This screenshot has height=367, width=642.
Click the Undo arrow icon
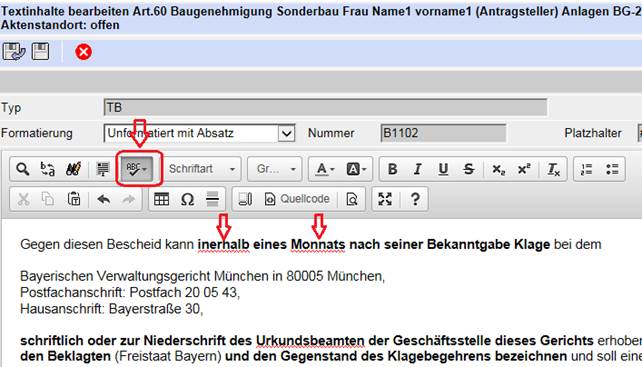(x=104, y=199)
